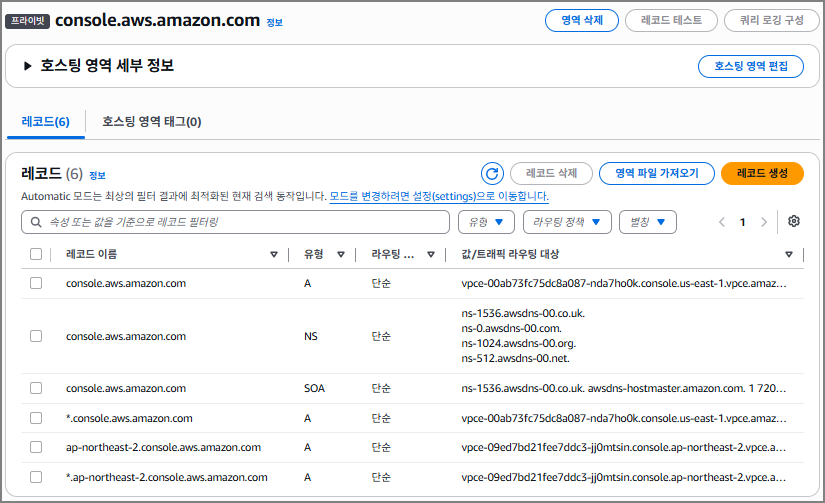Check the SOA record row
The image size is (825, 503).
click(36, 388)
